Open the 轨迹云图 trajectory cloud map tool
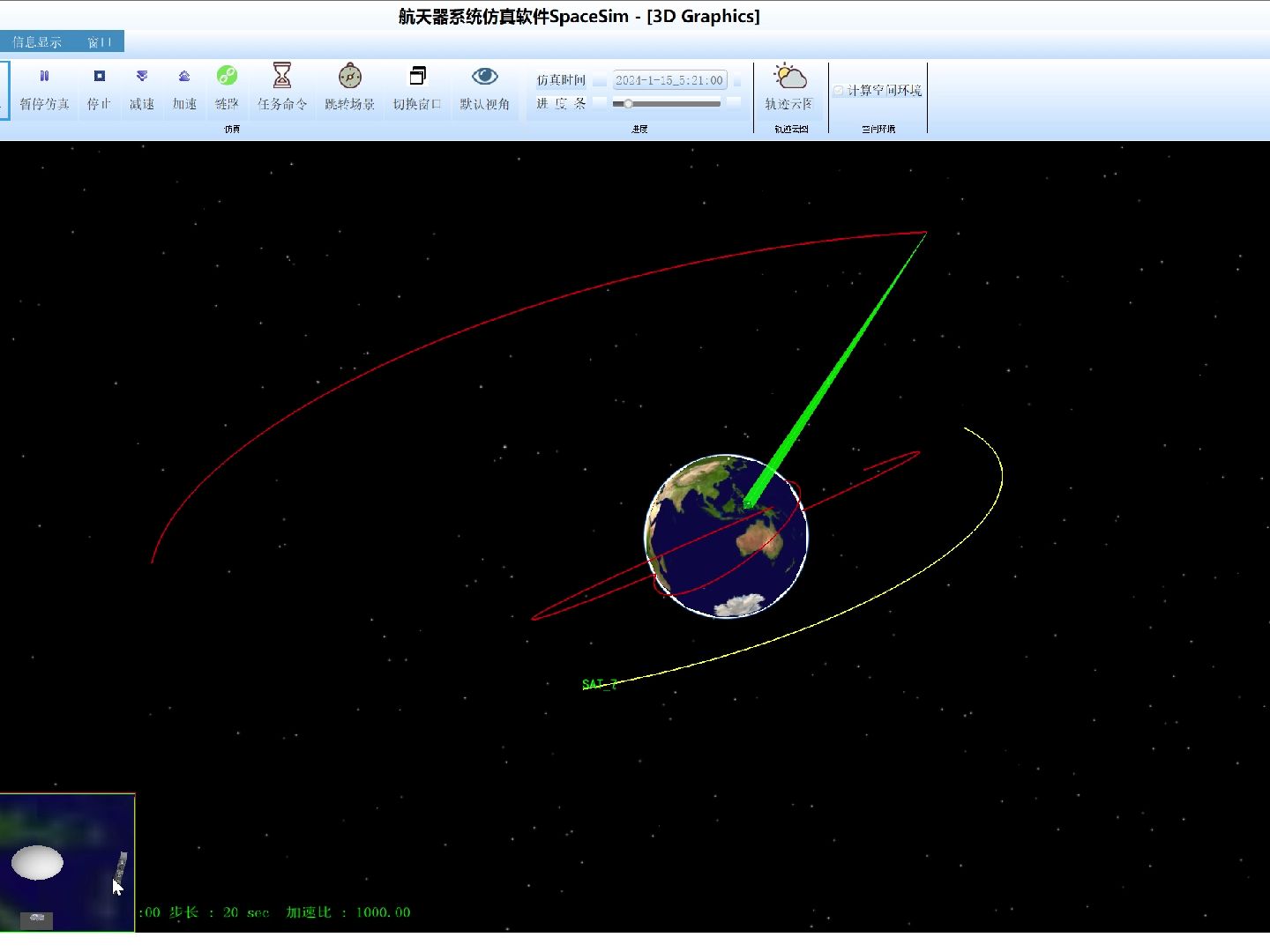Screen dimensions: 1270x952 click(x=788, y=88)
